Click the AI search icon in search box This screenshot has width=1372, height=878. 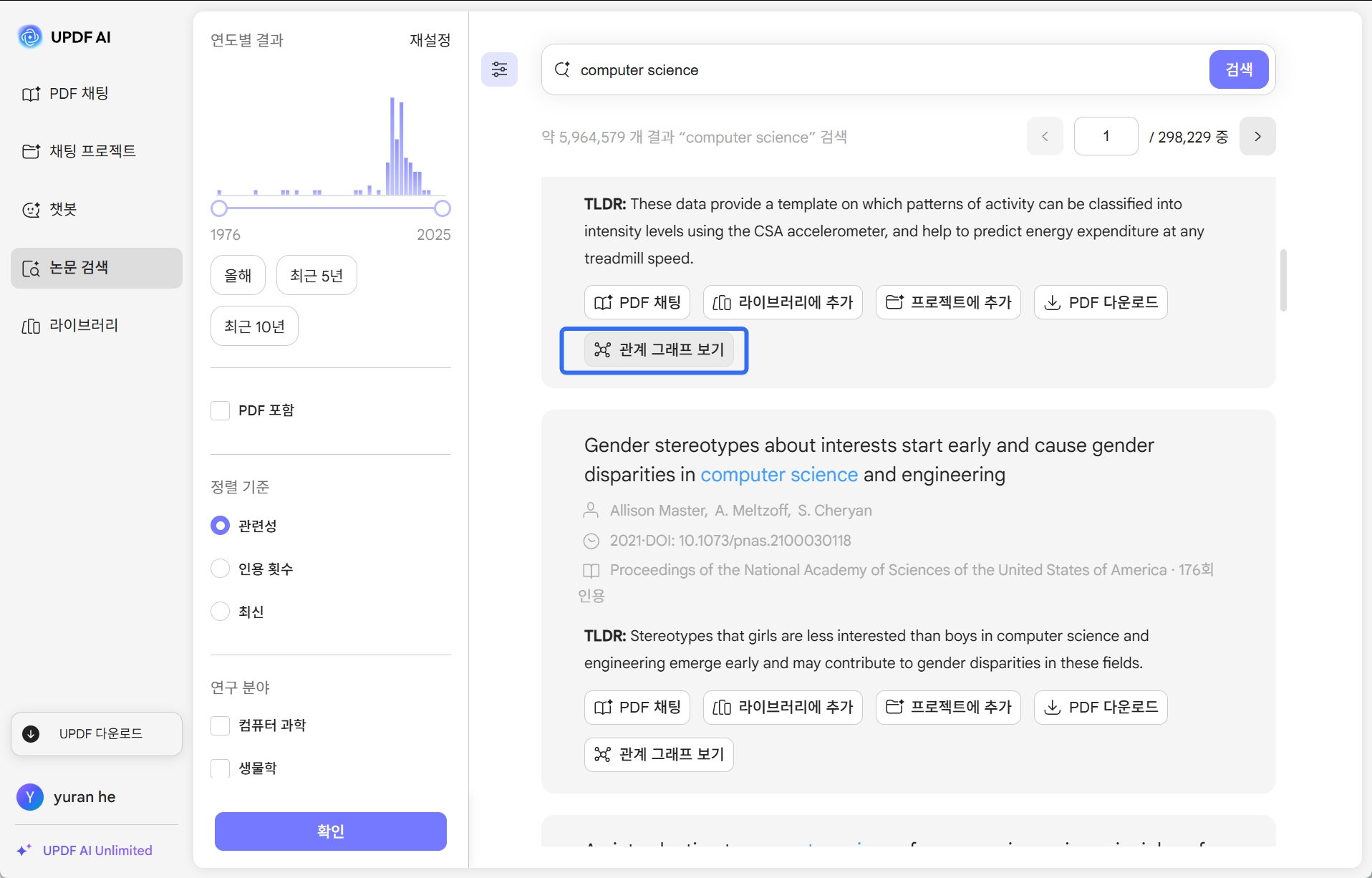tap(563, 69)
